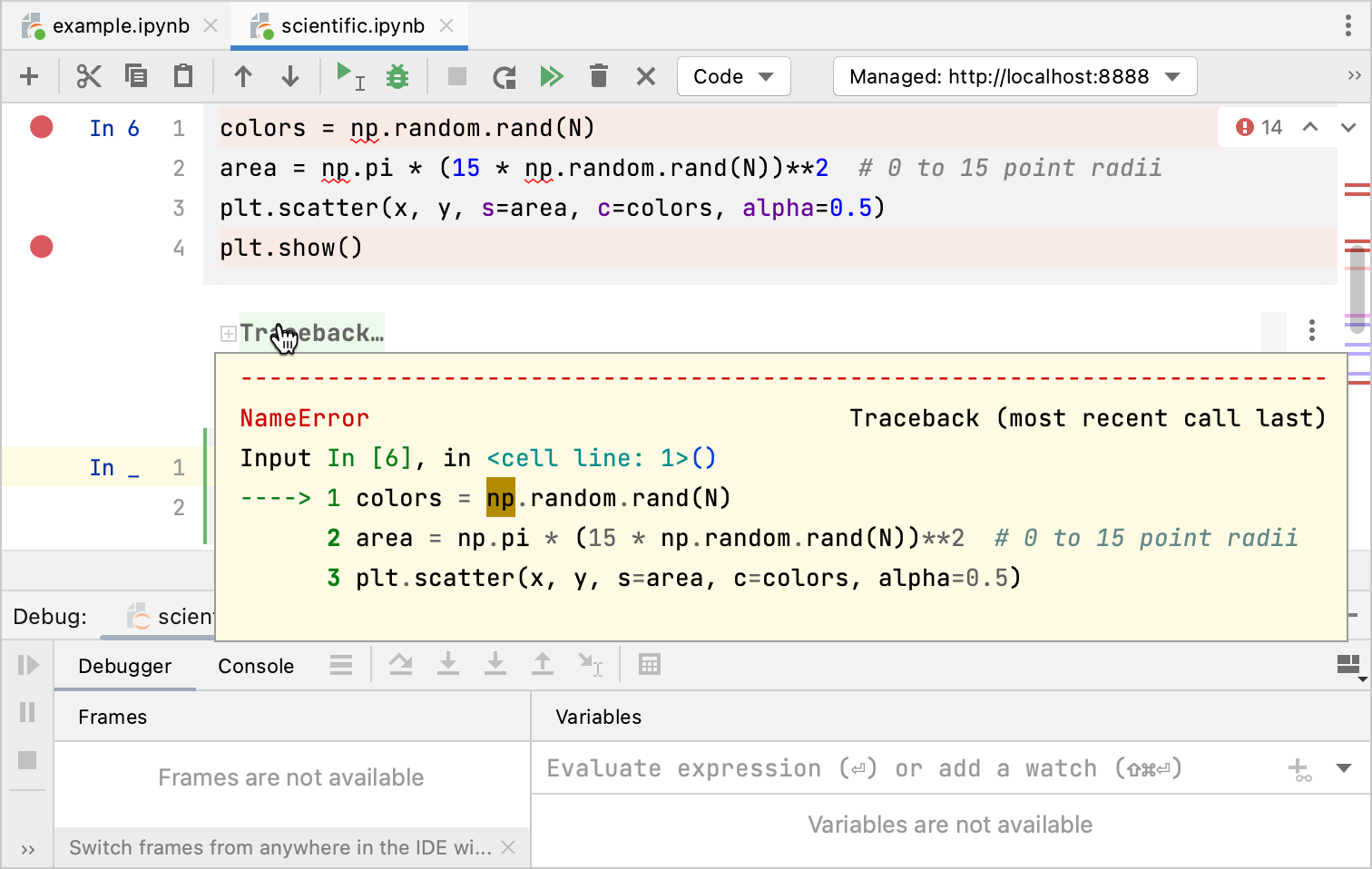Select the Debugger tab

pyautogui.click(x=124, y=666)
